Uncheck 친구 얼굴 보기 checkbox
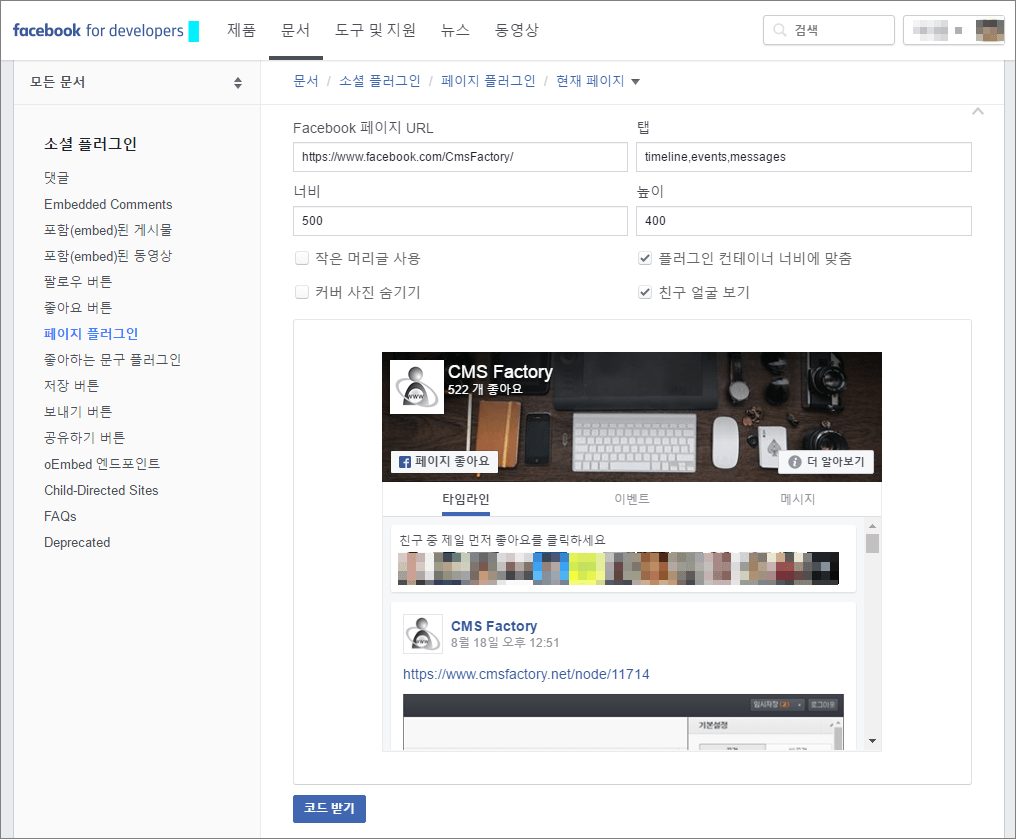The height and width of the screenshot is (839, 1016). pyautogui.click(x=645, y=292)
